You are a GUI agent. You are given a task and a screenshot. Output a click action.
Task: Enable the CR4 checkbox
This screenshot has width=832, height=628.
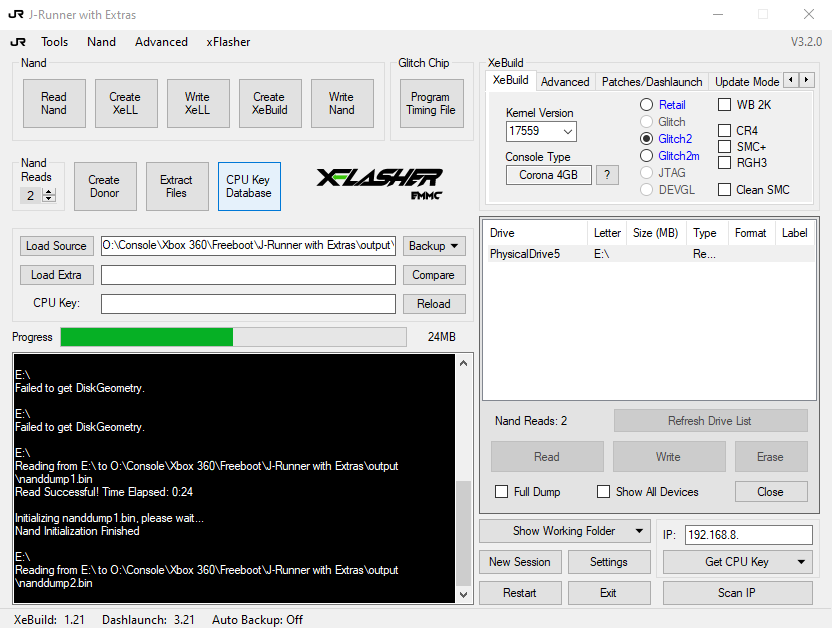point(724,130)
